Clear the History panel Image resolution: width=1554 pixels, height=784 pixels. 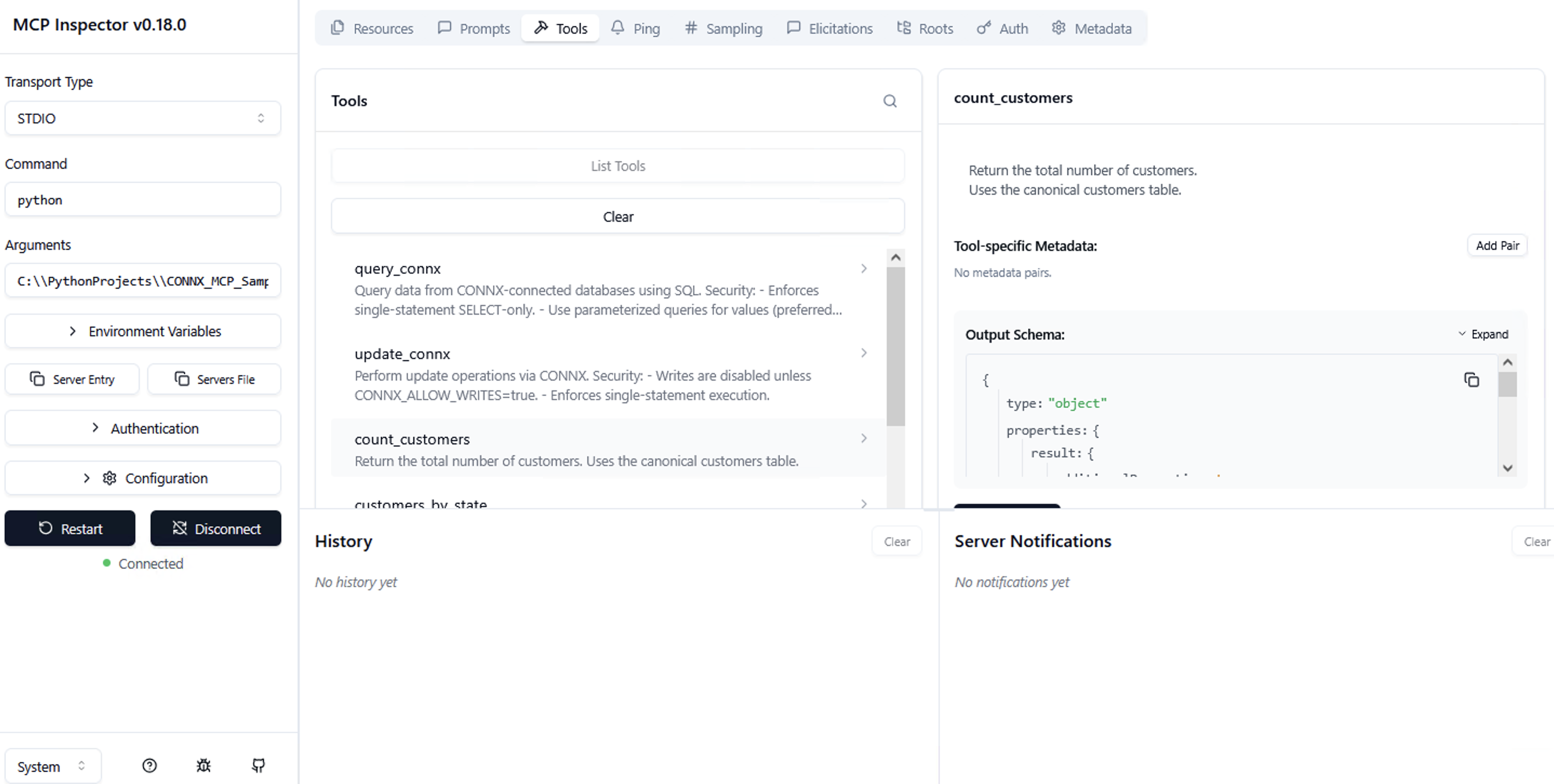(897, 542)
